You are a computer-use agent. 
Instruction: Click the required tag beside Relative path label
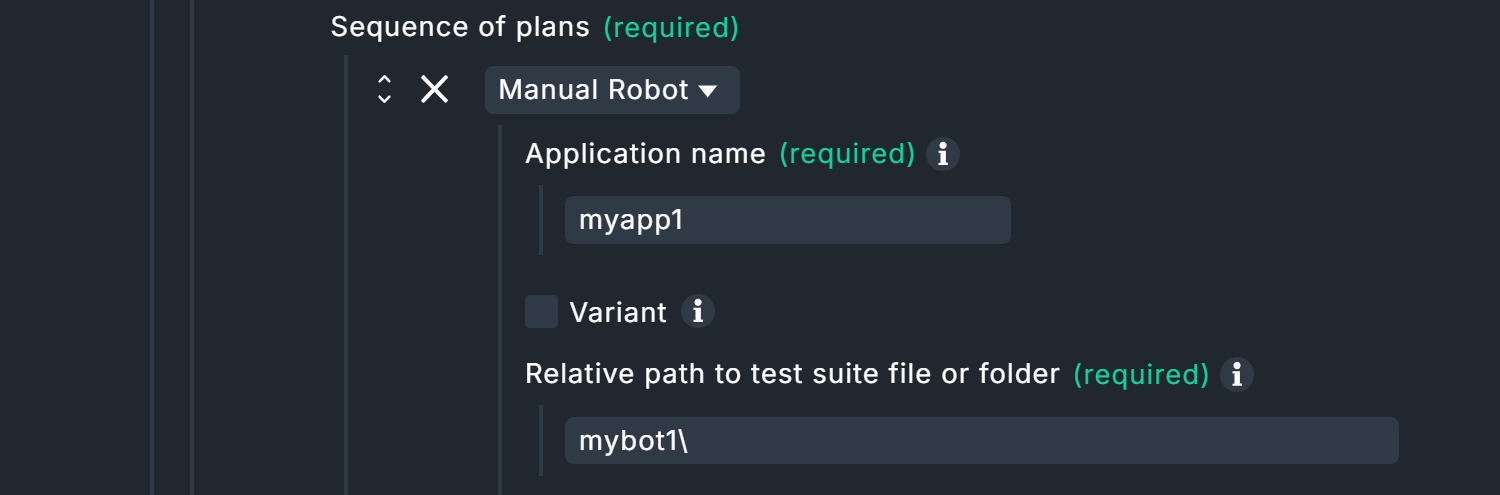pos(1141,375)
